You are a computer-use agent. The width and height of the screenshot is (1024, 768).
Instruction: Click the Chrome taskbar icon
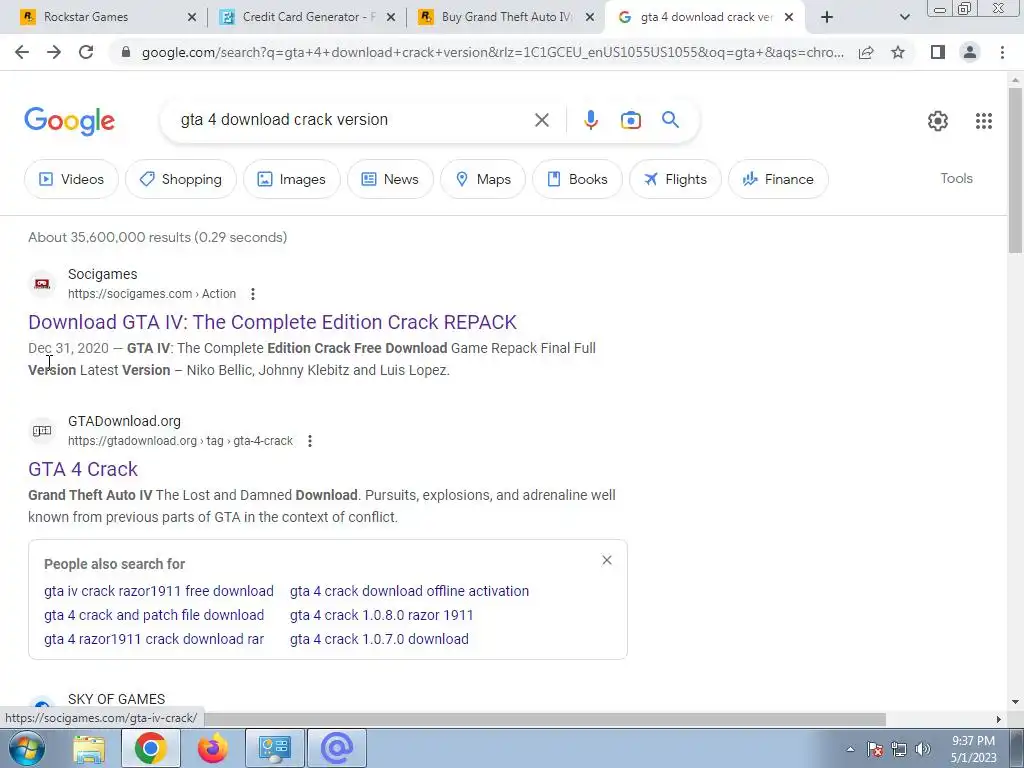tap(150, 748)
